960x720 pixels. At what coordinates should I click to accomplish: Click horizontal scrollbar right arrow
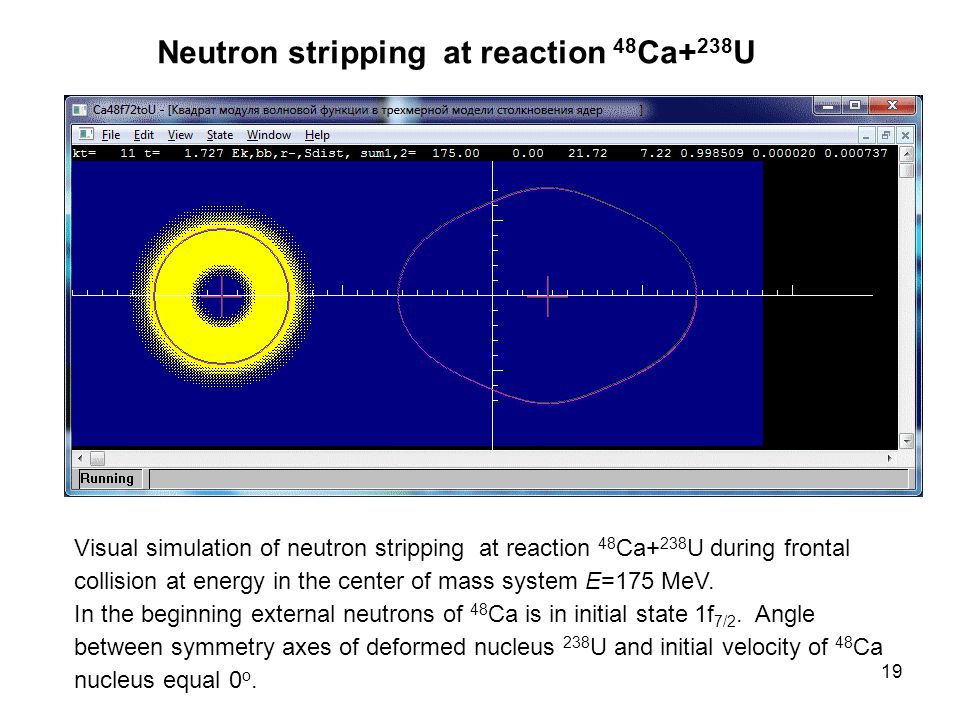coord(890,458)
